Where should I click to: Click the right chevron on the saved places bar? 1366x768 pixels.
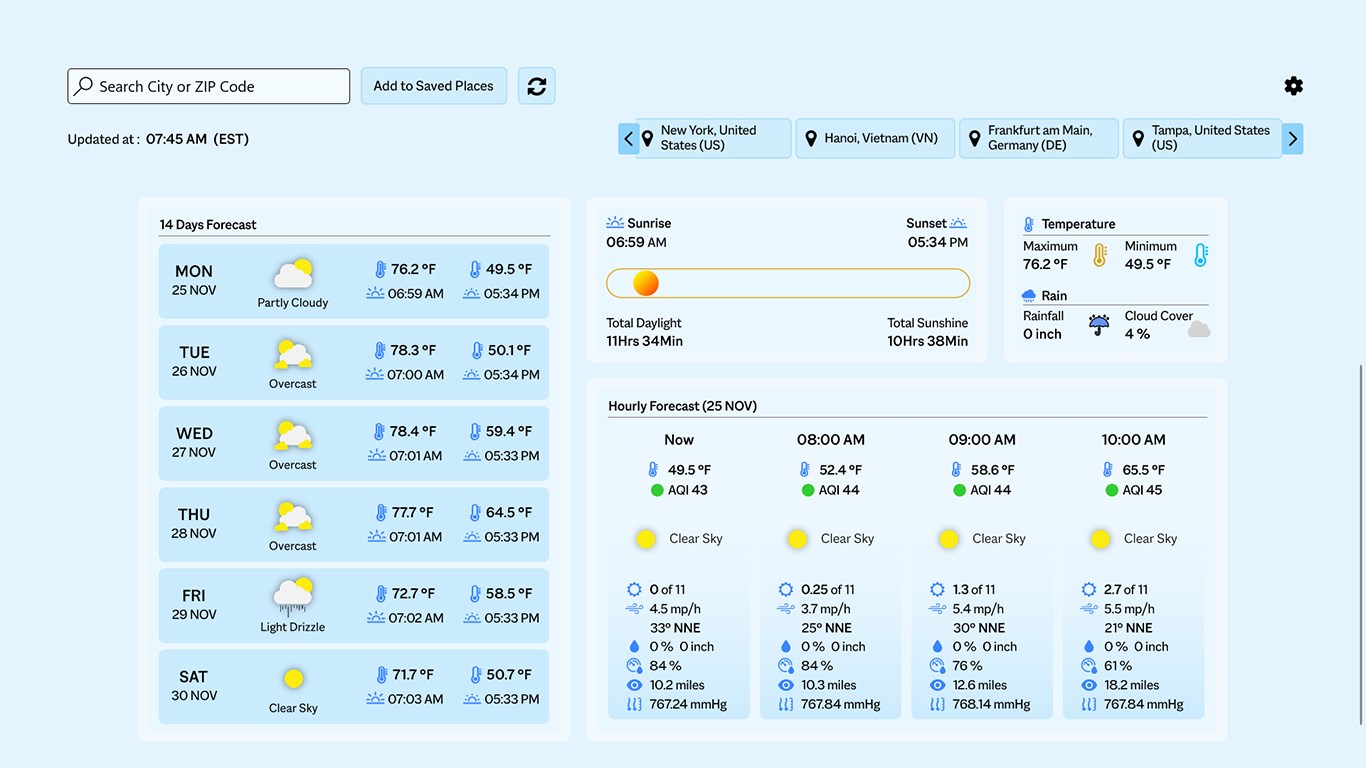pyautogui.click(x=1293, y=138)
